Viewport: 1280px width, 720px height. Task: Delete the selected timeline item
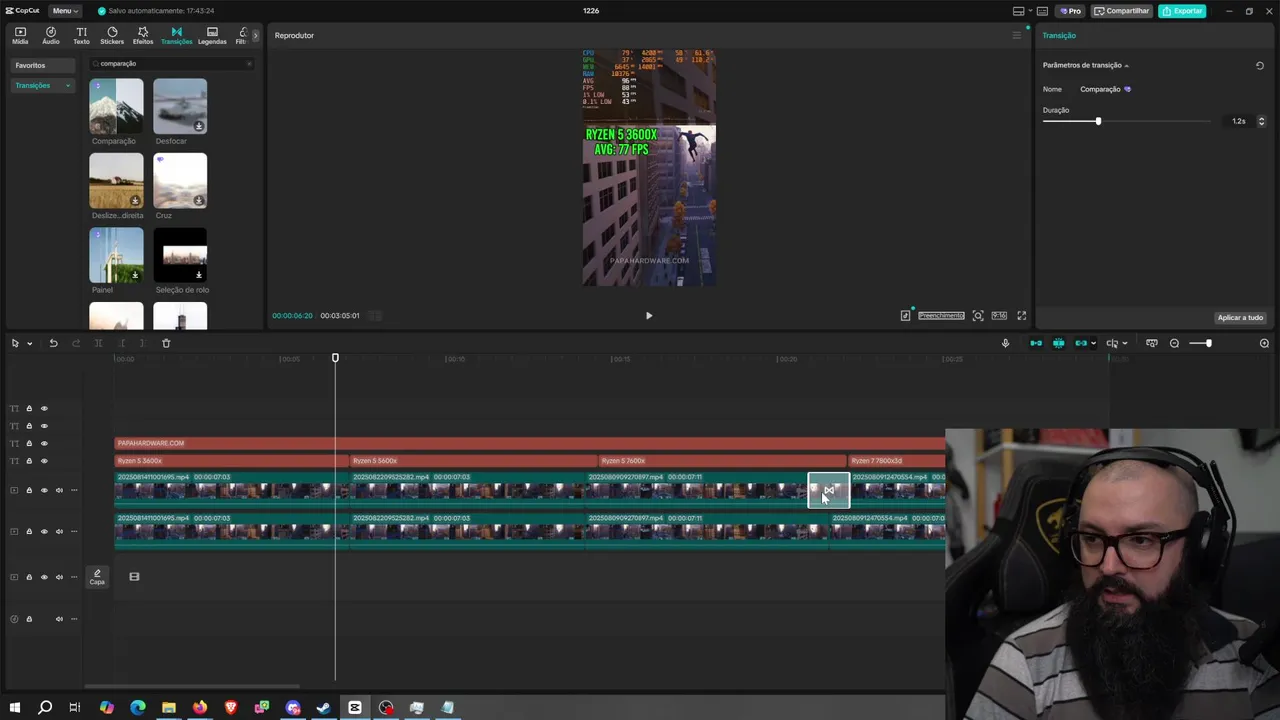point(166,344)
